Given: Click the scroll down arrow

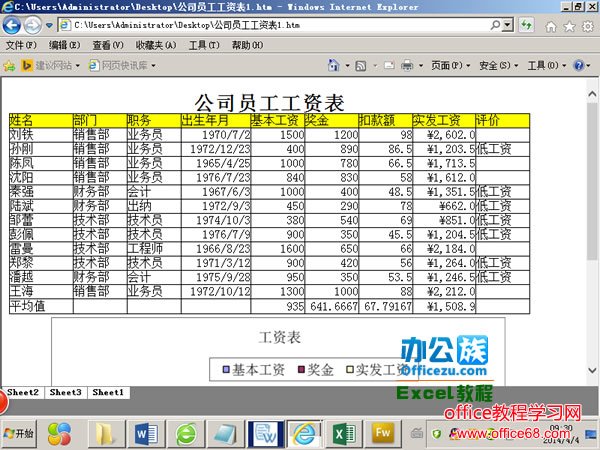Looking at the screenshot, I should (592, 370).
